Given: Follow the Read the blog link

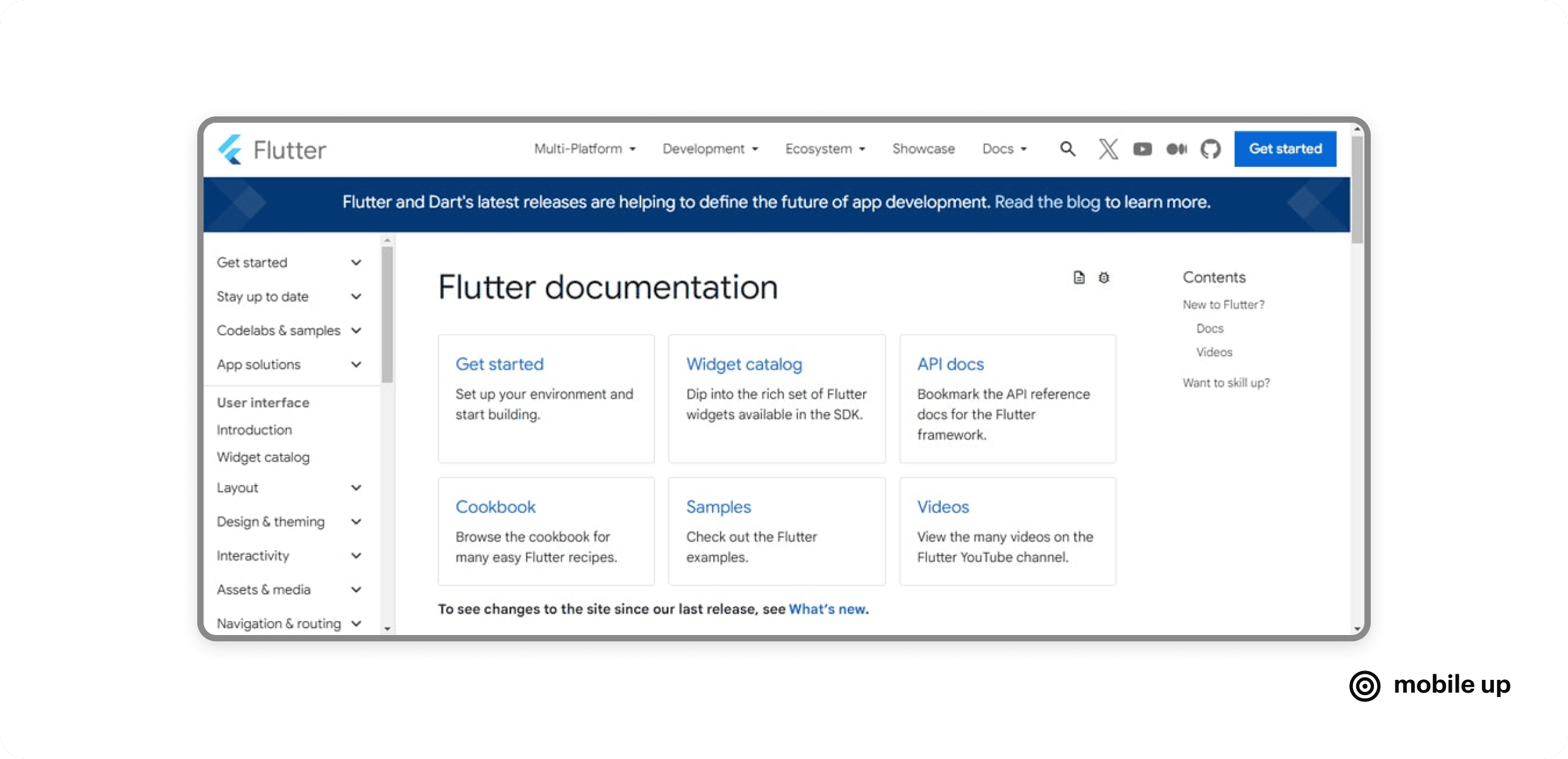Looking at the screenshot, I should [1047, 202].
